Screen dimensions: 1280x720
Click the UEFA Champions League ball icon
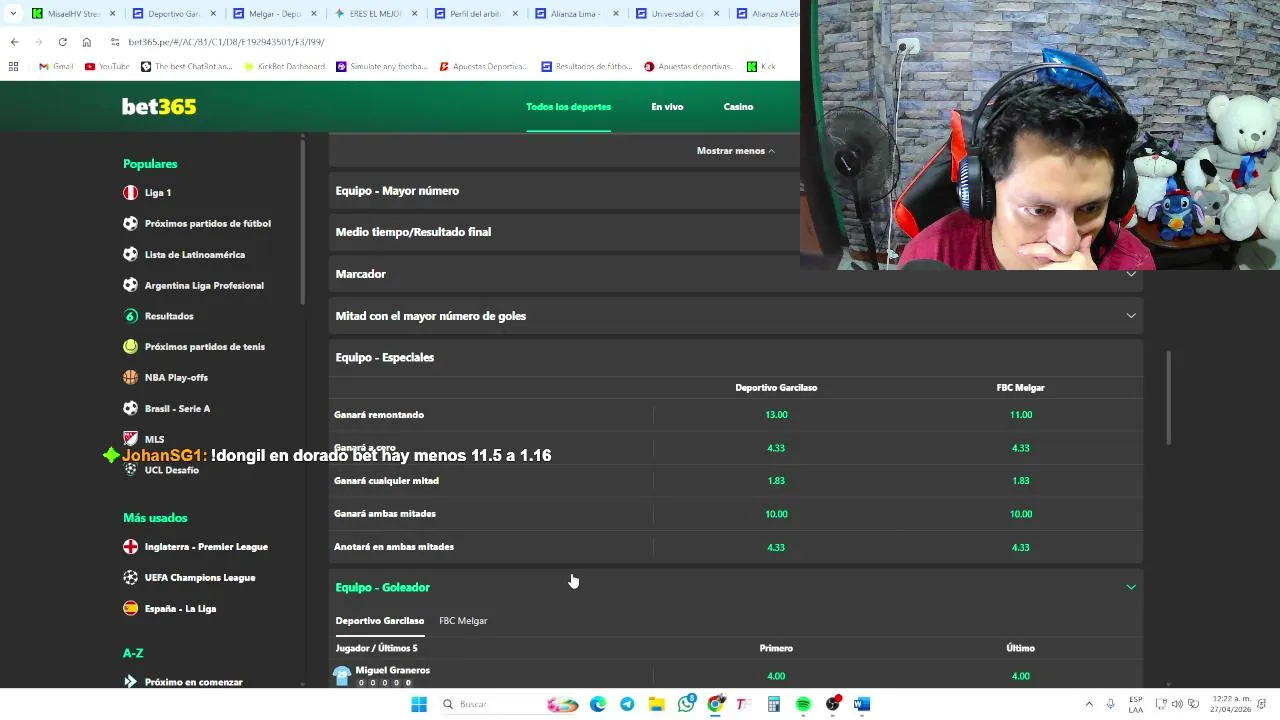pos(130,577)
